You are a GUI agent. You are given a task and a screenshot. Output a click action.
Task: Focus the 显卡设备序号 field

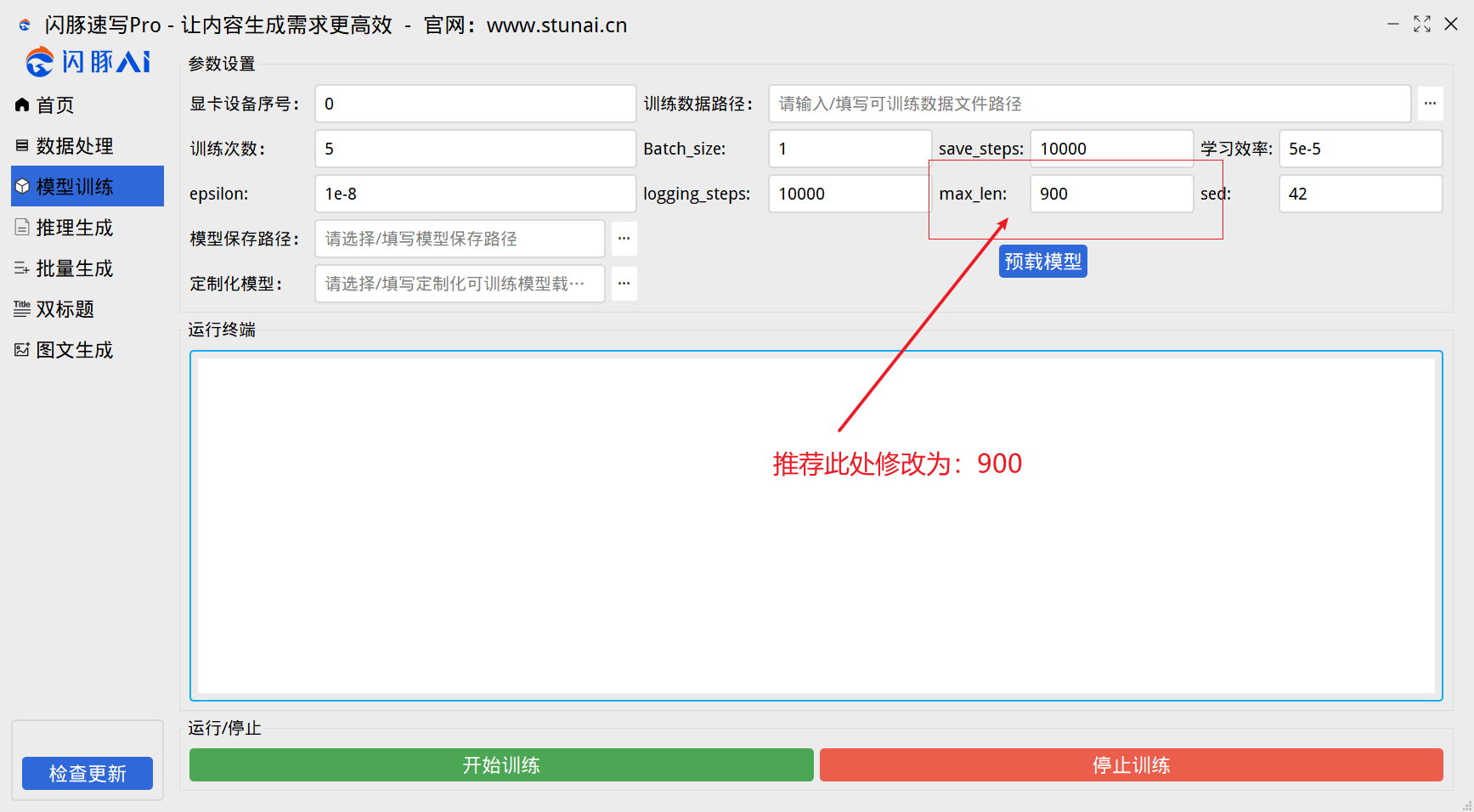[476, 104]
